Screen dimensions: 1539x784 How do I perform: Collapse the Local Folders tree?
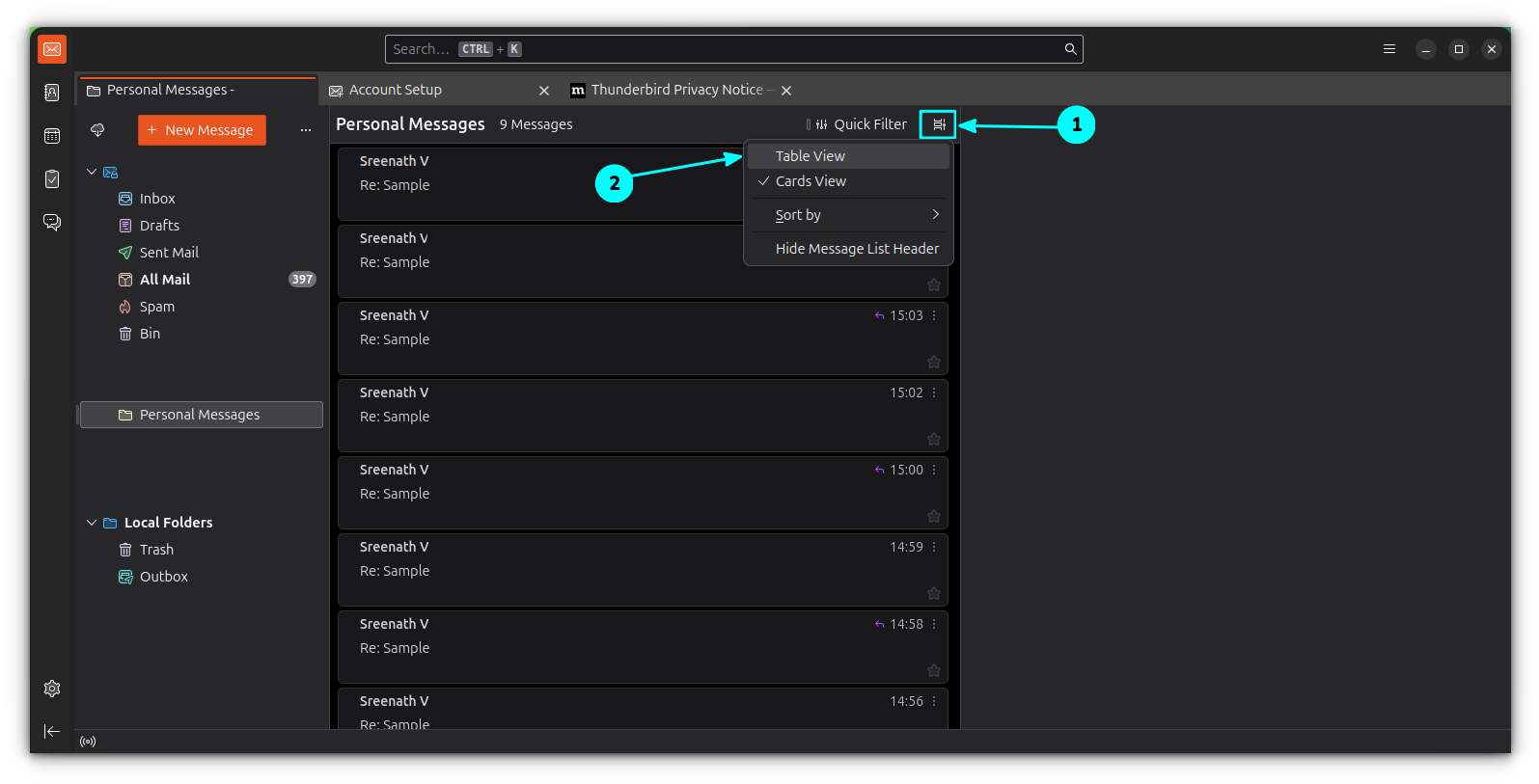click(x=92, y=523)
